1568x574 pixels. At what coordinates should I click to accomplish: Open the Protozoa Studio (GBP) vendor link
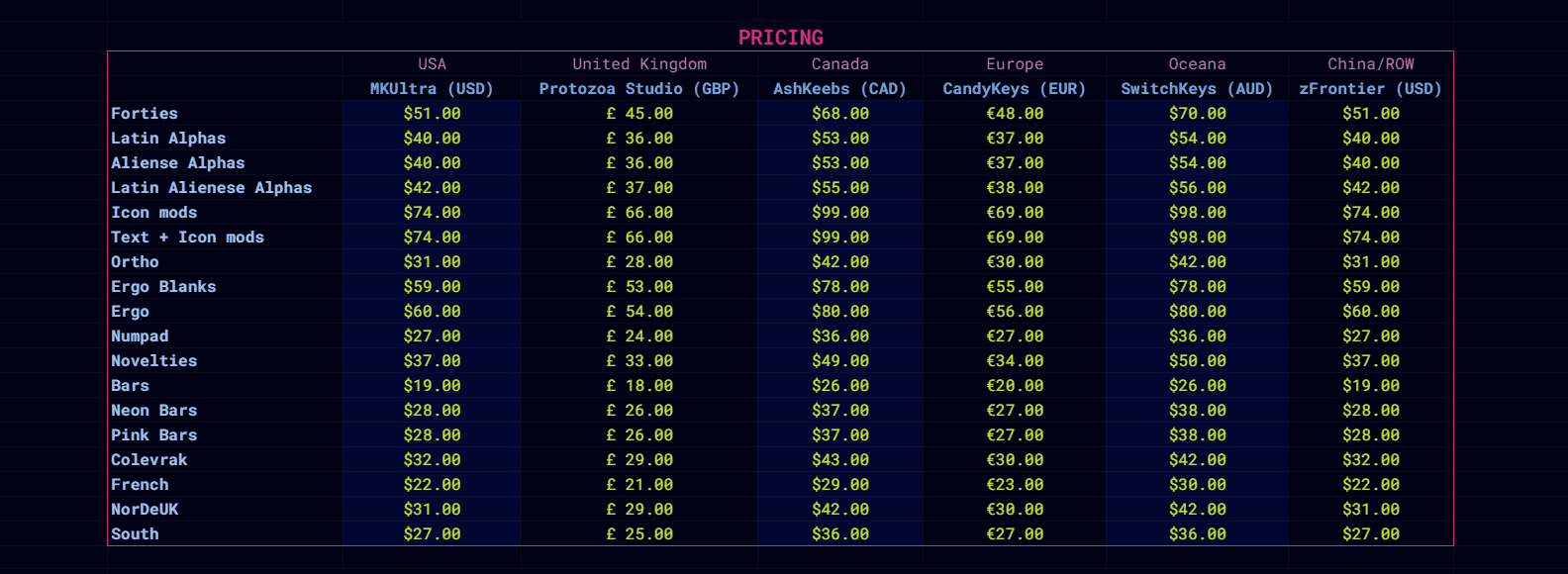pos(638,89)
